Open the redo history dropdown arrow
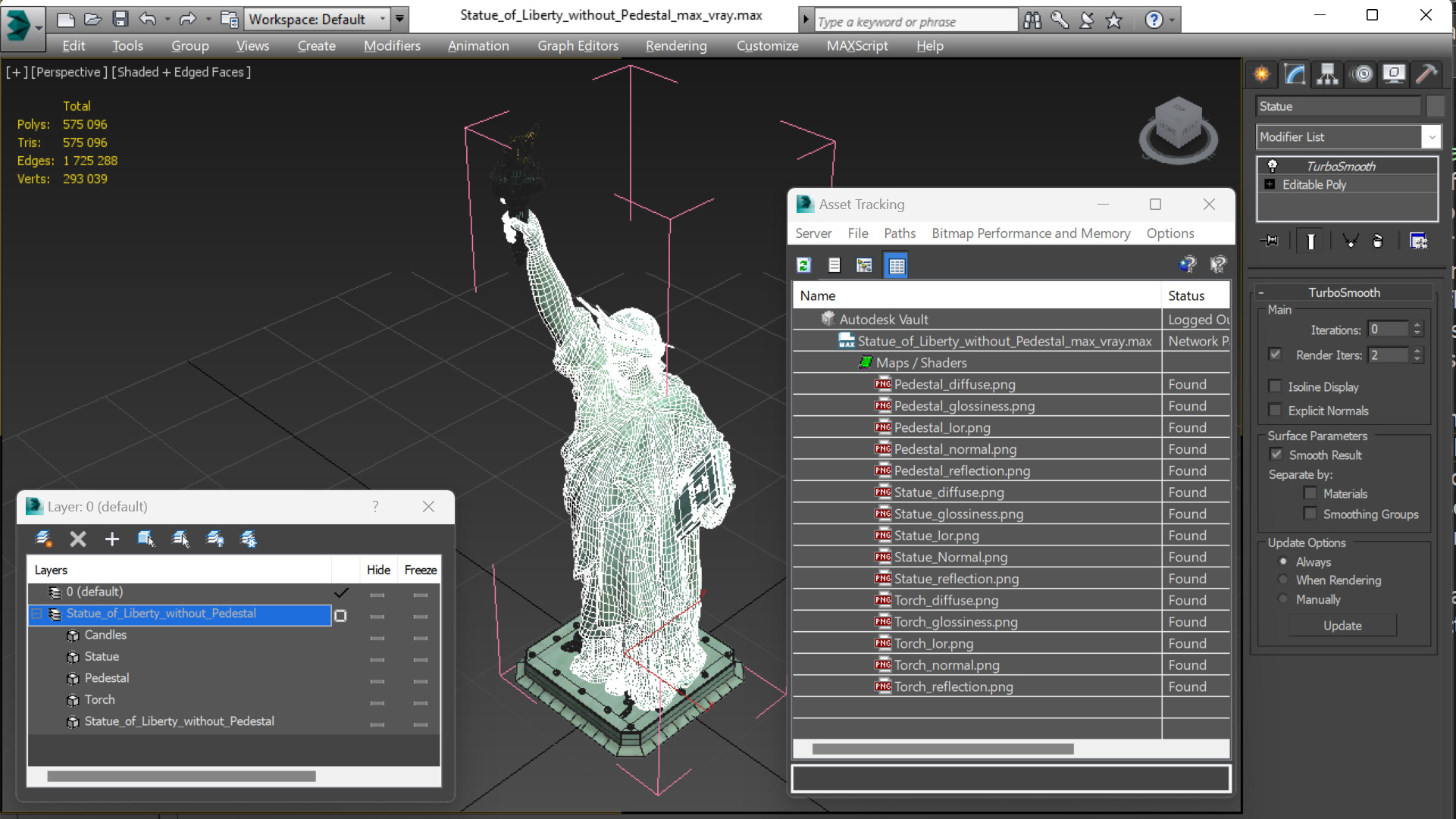This screenshot has width=1456, height=819. tap(208, 19)
